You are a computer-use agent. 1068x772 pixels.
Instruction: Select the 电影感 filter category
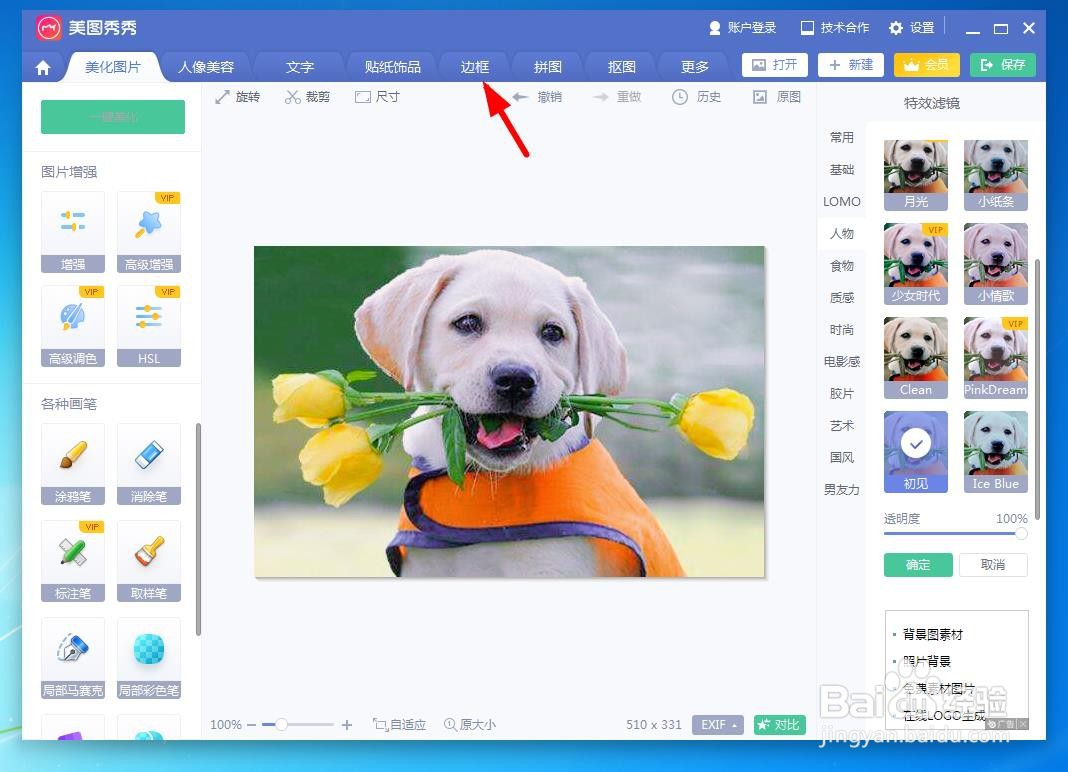coord(842,362)
